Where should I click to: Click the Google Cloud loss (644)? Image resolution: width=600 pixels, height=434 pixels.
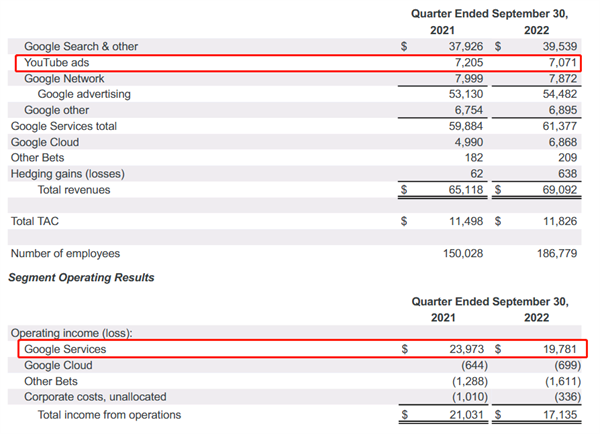coord(474,365)
